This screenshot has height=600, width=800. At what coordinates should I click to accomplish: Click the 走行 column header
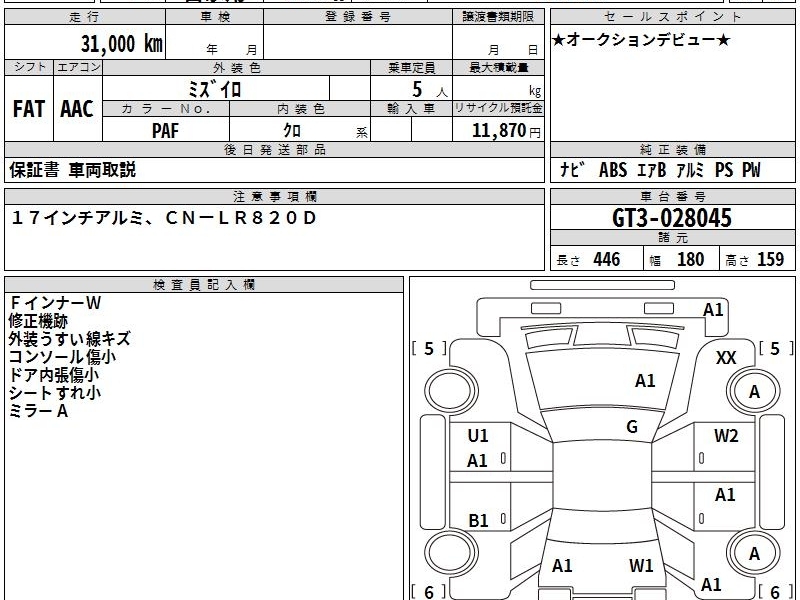85,17
